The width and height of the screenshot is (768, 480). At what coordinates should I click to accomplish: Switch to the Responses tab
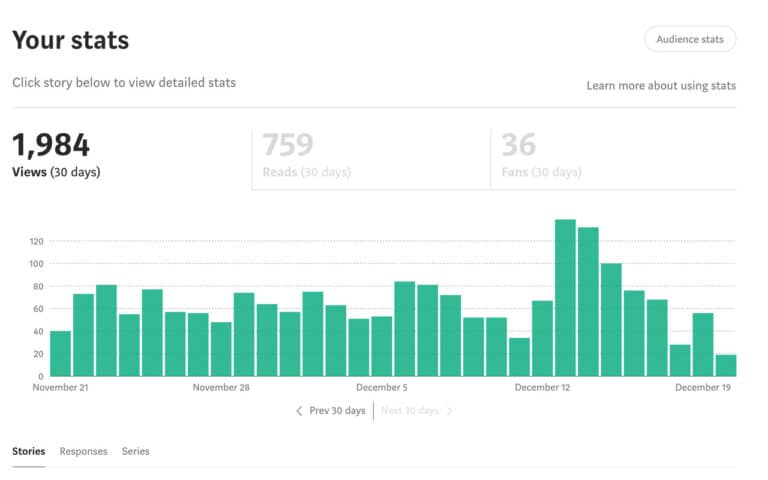pyautogui.click(x=83, y=451)
